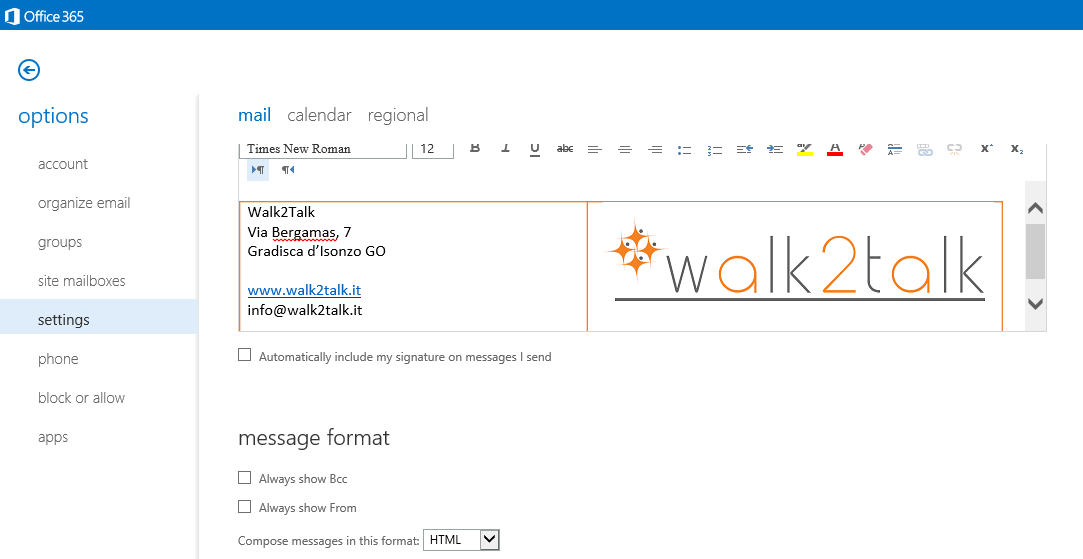
Task: Click the insert horizontal rule icon
Action: pos(894,149)
